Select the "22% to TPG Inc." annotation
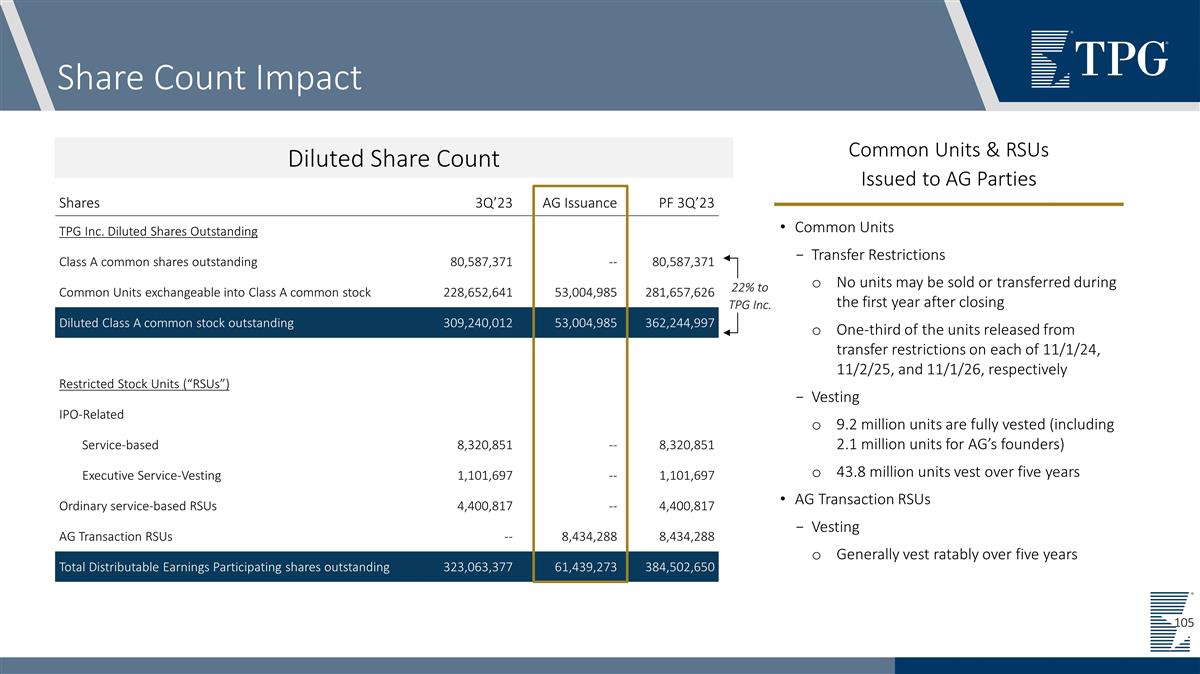 748,296
